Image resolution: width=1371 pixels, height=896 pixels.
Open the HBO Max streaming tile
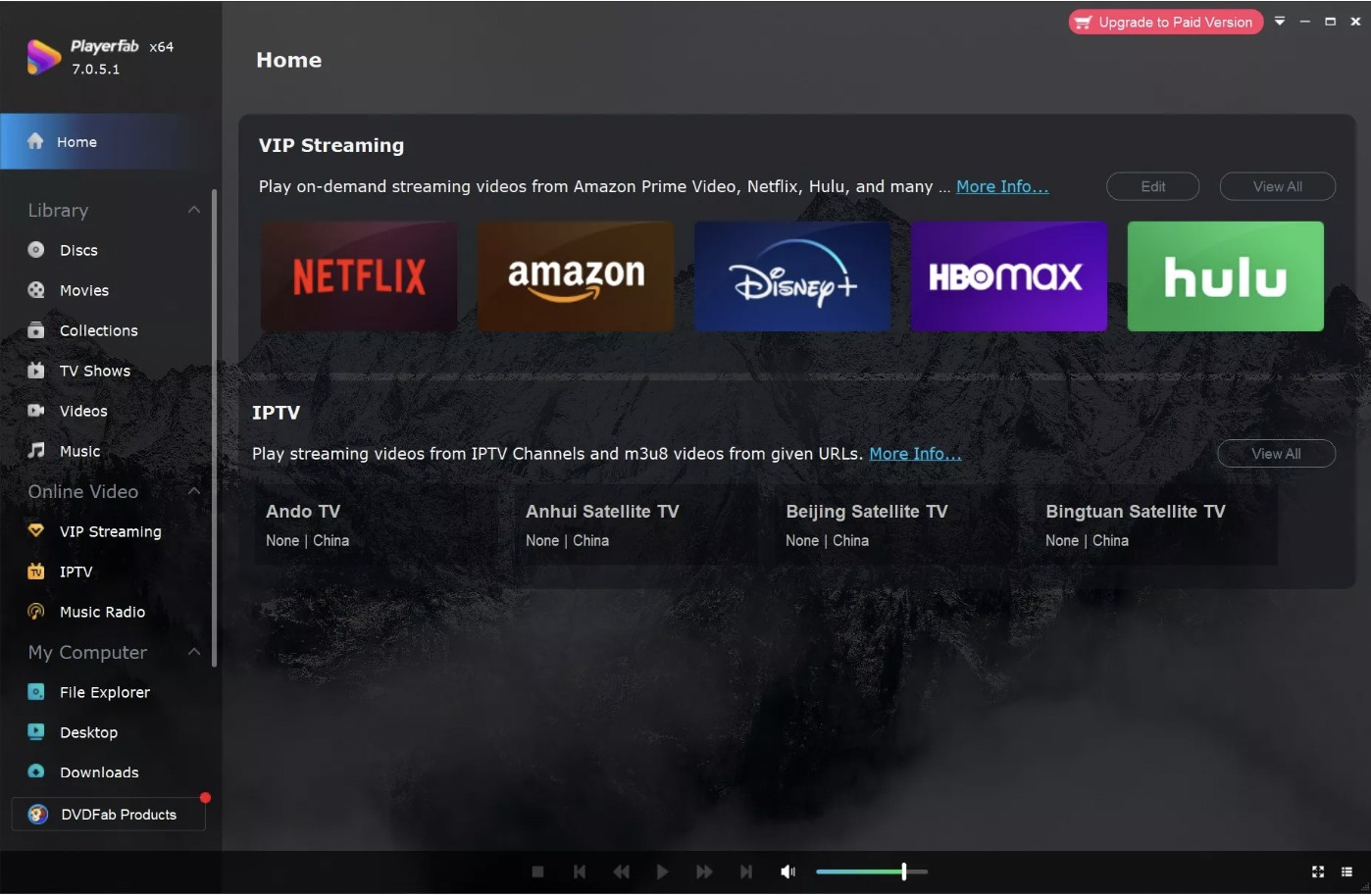1009,276
